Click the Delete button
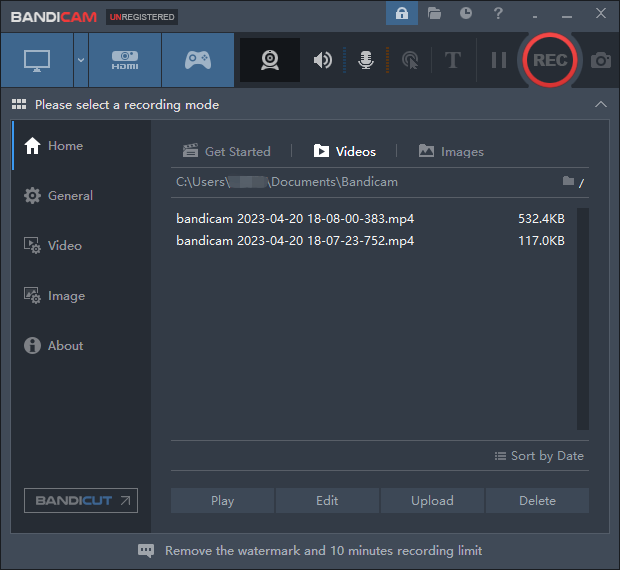Screen dimensions: 620x570 (537, 500)
